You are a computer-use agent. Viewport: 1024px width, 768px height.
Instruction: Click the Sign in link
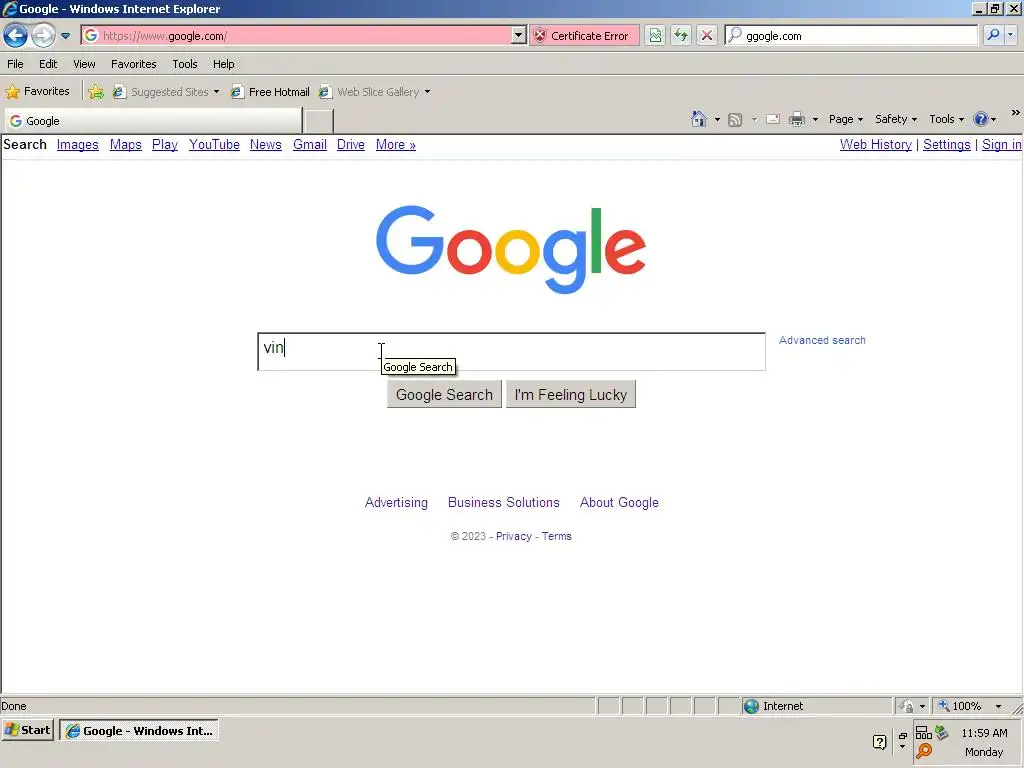point(1002,144)
